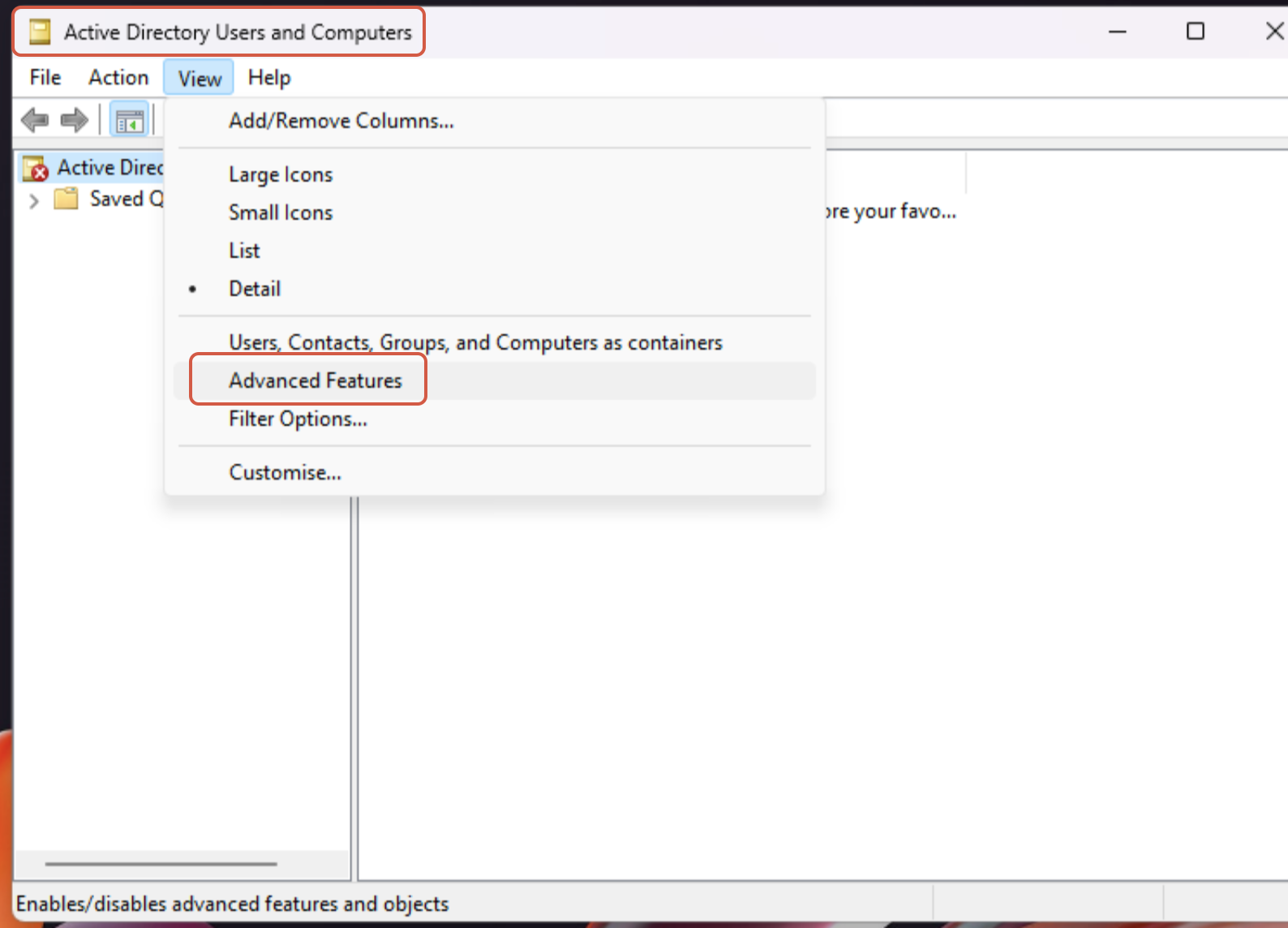Open Customise... view settings
1288x928 pixels.
click(x=495, y=472)
